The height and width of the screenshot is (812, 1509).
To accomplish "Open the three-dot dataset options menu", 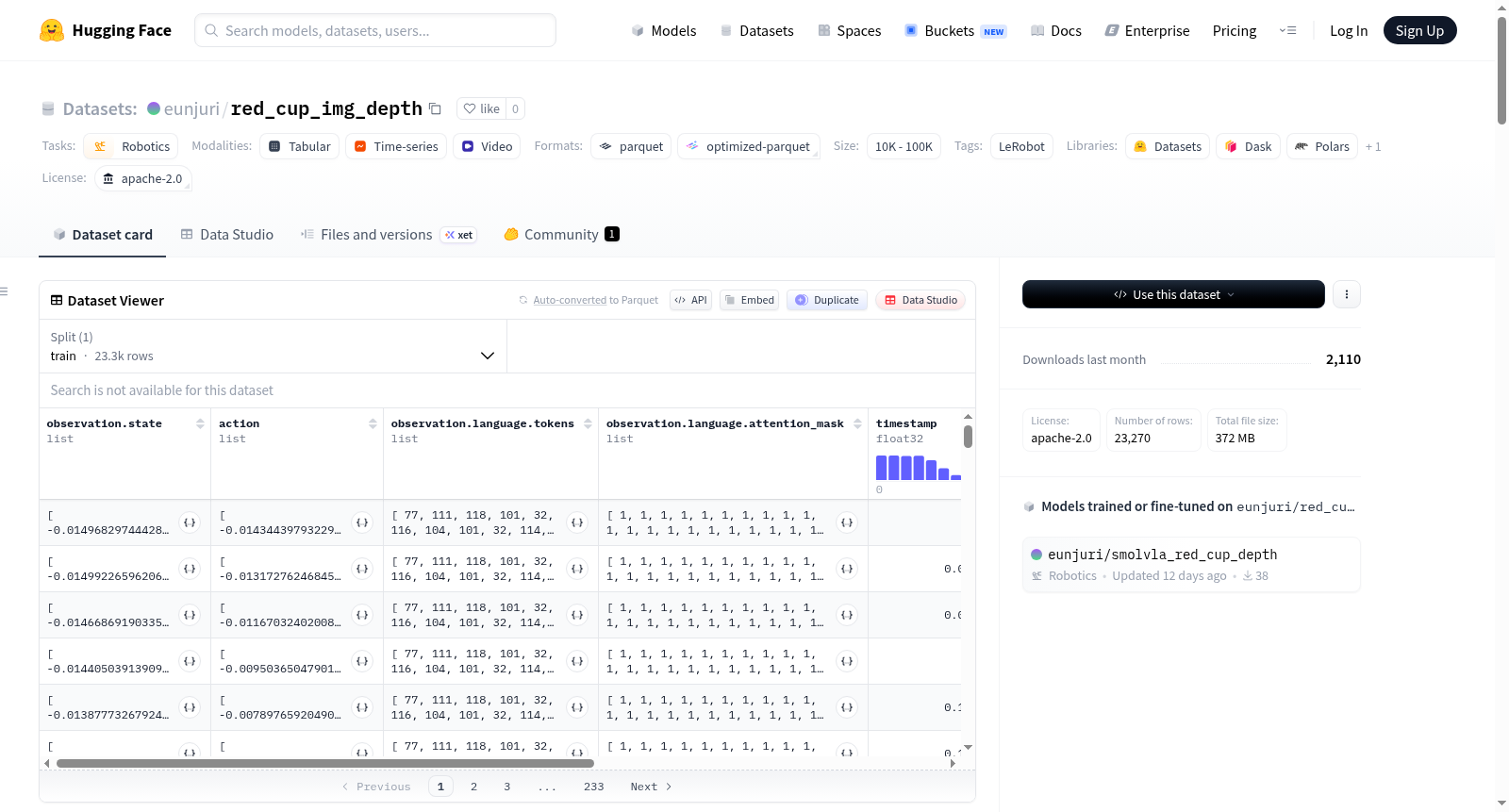I will (1347, 294).
